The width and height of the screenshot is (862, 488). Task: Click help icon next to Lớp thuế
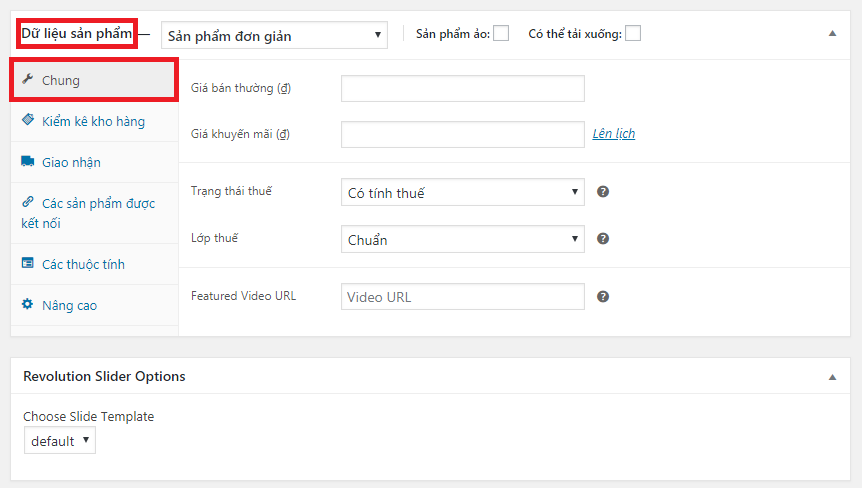[x=603, y=239]
